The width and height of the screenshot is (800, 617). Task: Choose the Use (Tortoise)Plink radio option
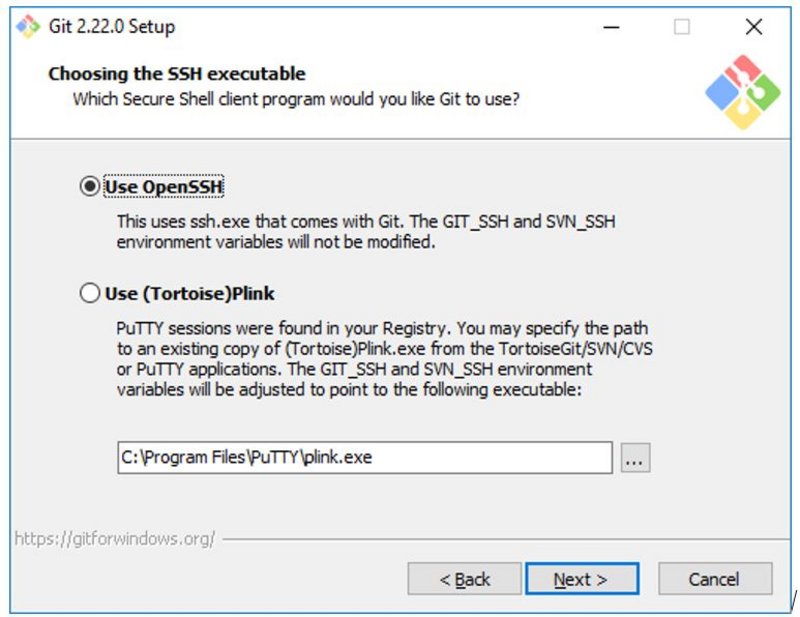coord(90,294)
